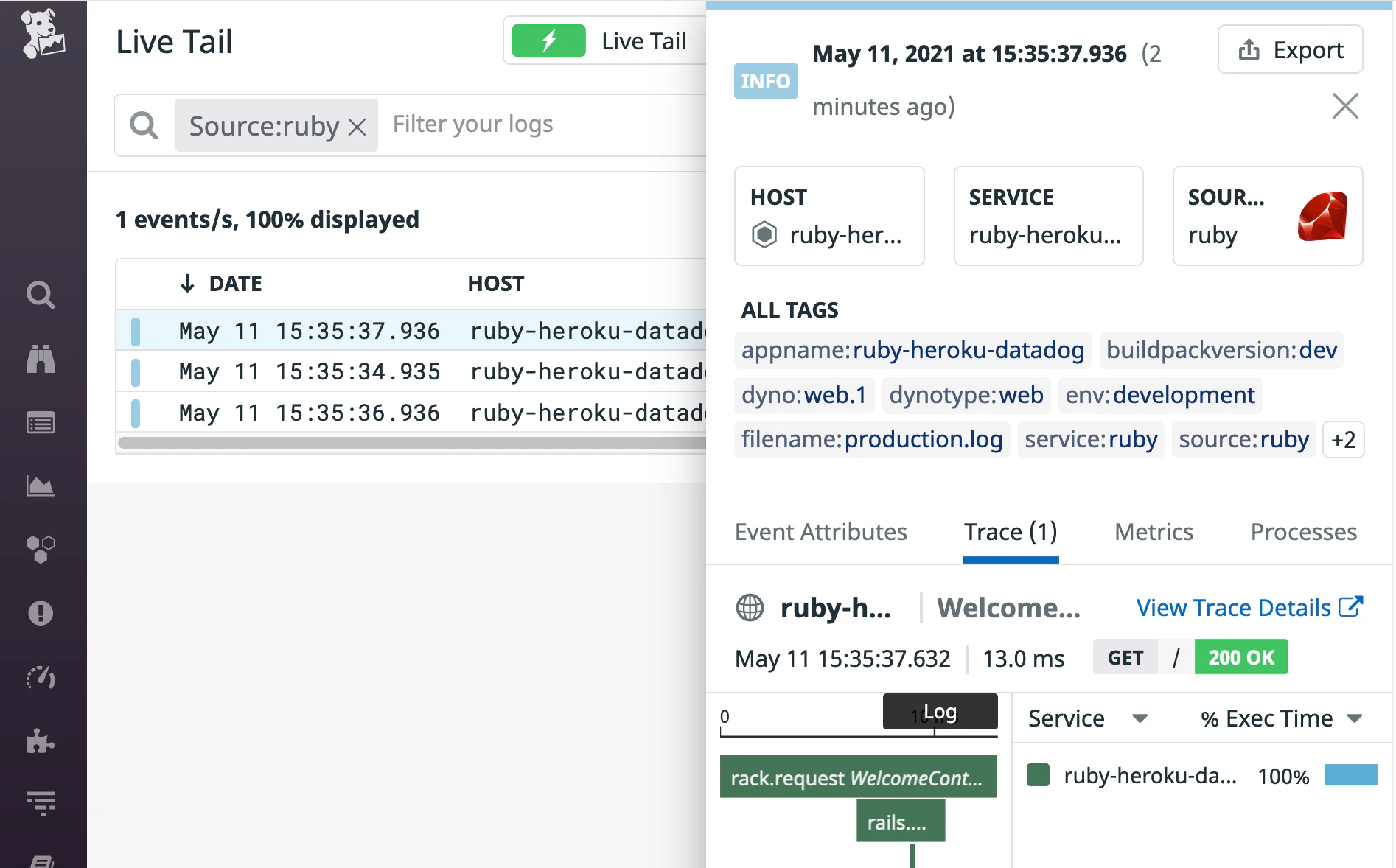Open the sidebar search magnifier icon
This screenshot has height=868, width=1396.
pyautogui.click(x=41, y=295)
